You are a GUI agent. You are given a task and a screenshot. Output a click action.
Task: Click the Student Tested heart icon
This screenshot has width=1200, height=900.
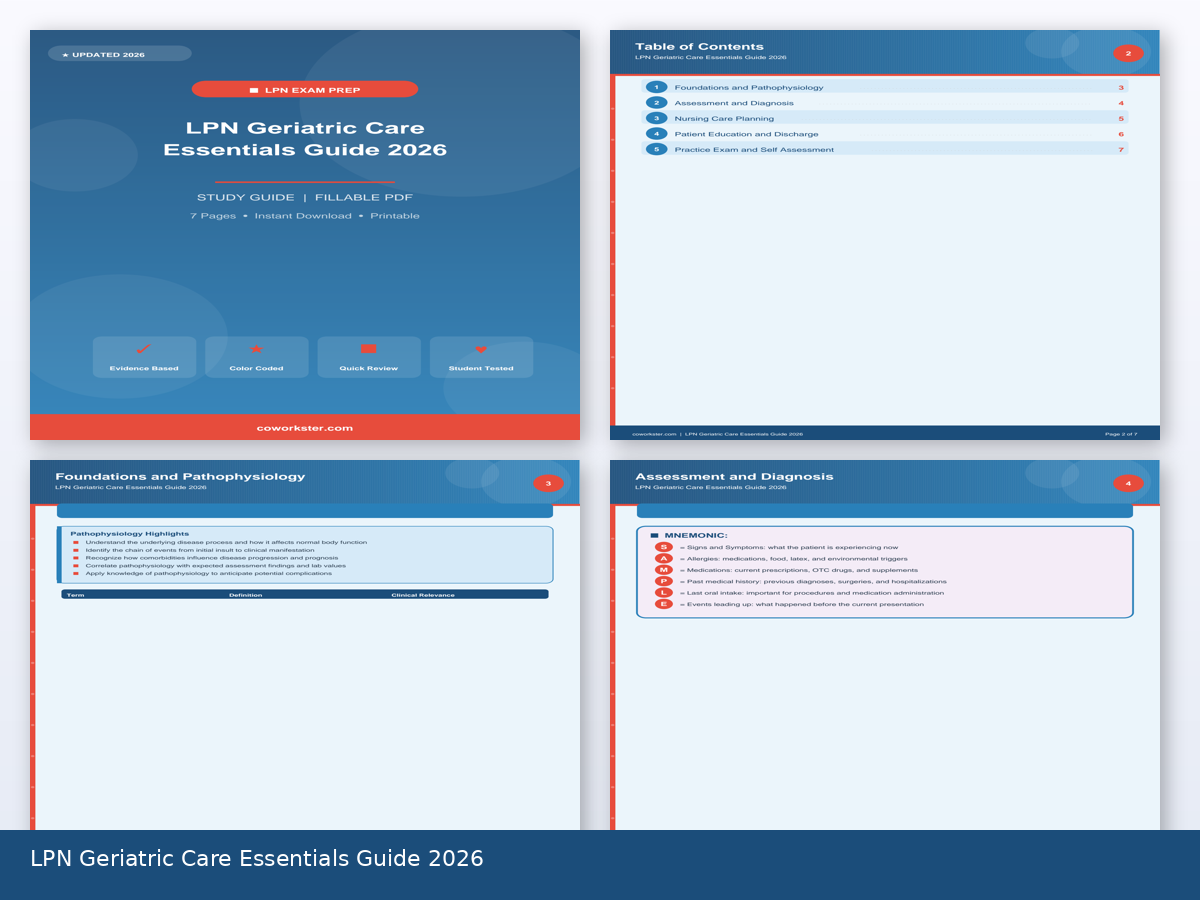[481, 351]
